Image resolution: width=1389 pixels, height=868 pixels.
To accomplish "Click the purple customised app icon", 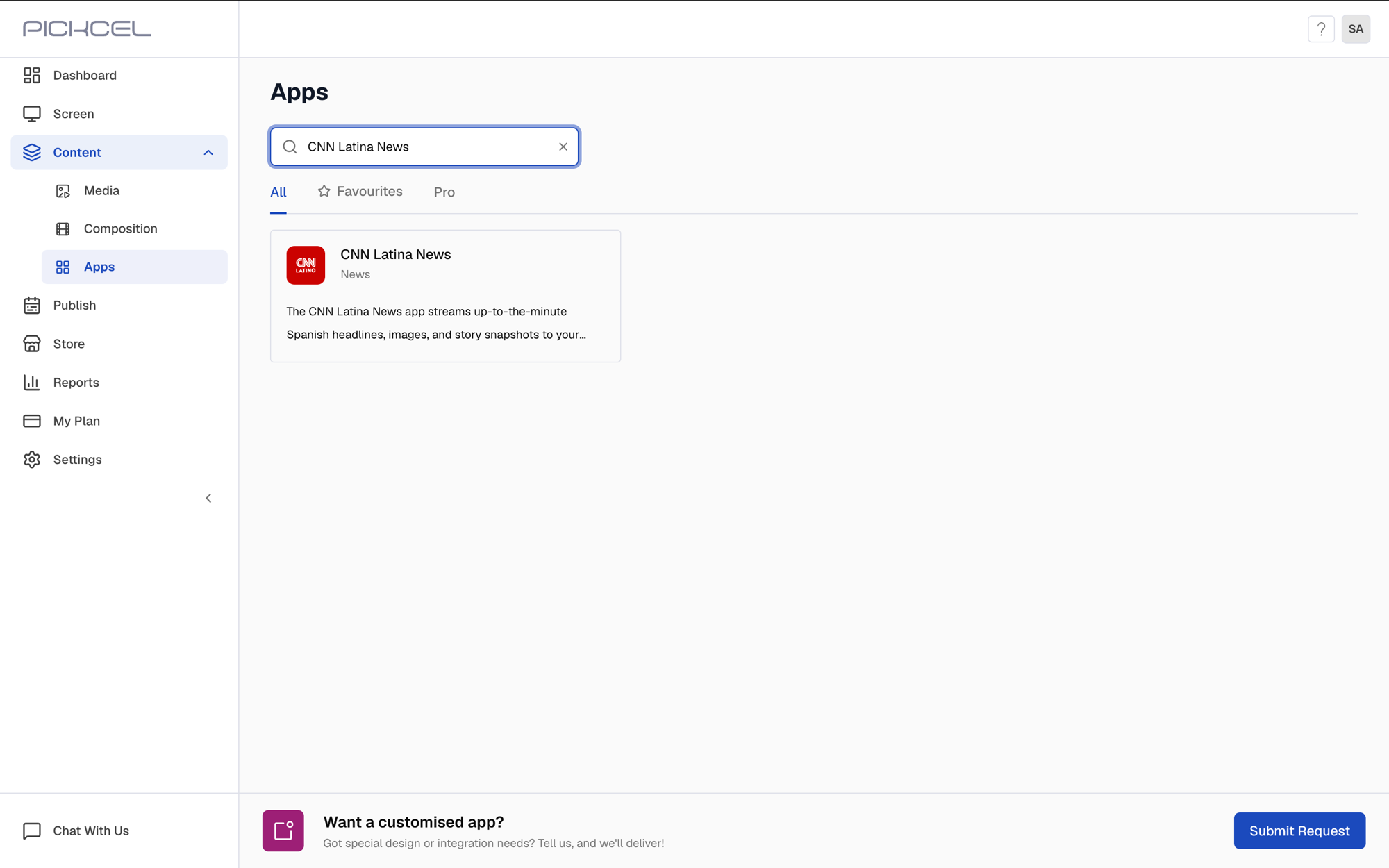I will [x=283, y=831].
